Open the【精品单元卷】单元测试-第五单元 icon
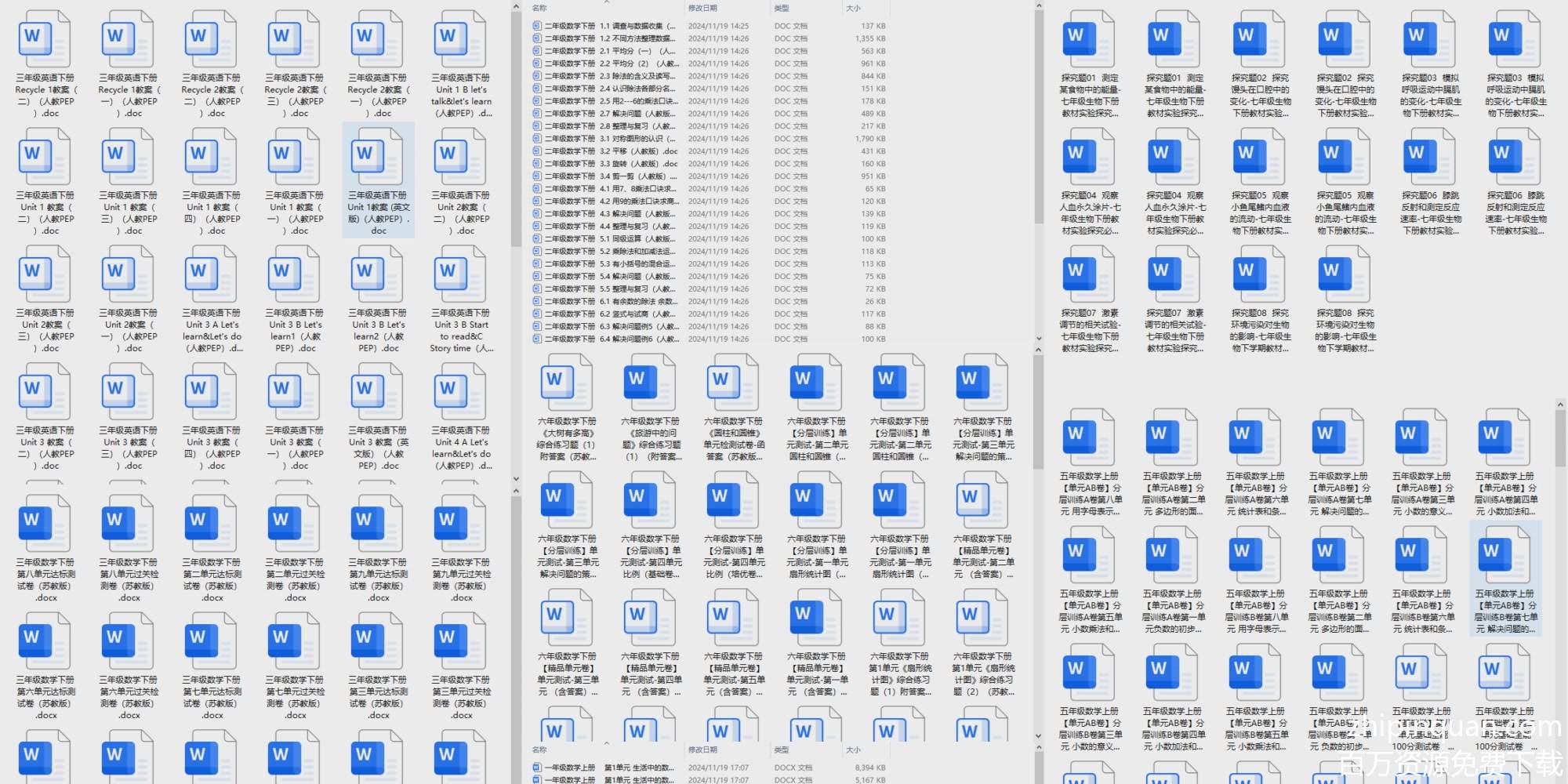The image size is (1568, 784). coord(733,618)
